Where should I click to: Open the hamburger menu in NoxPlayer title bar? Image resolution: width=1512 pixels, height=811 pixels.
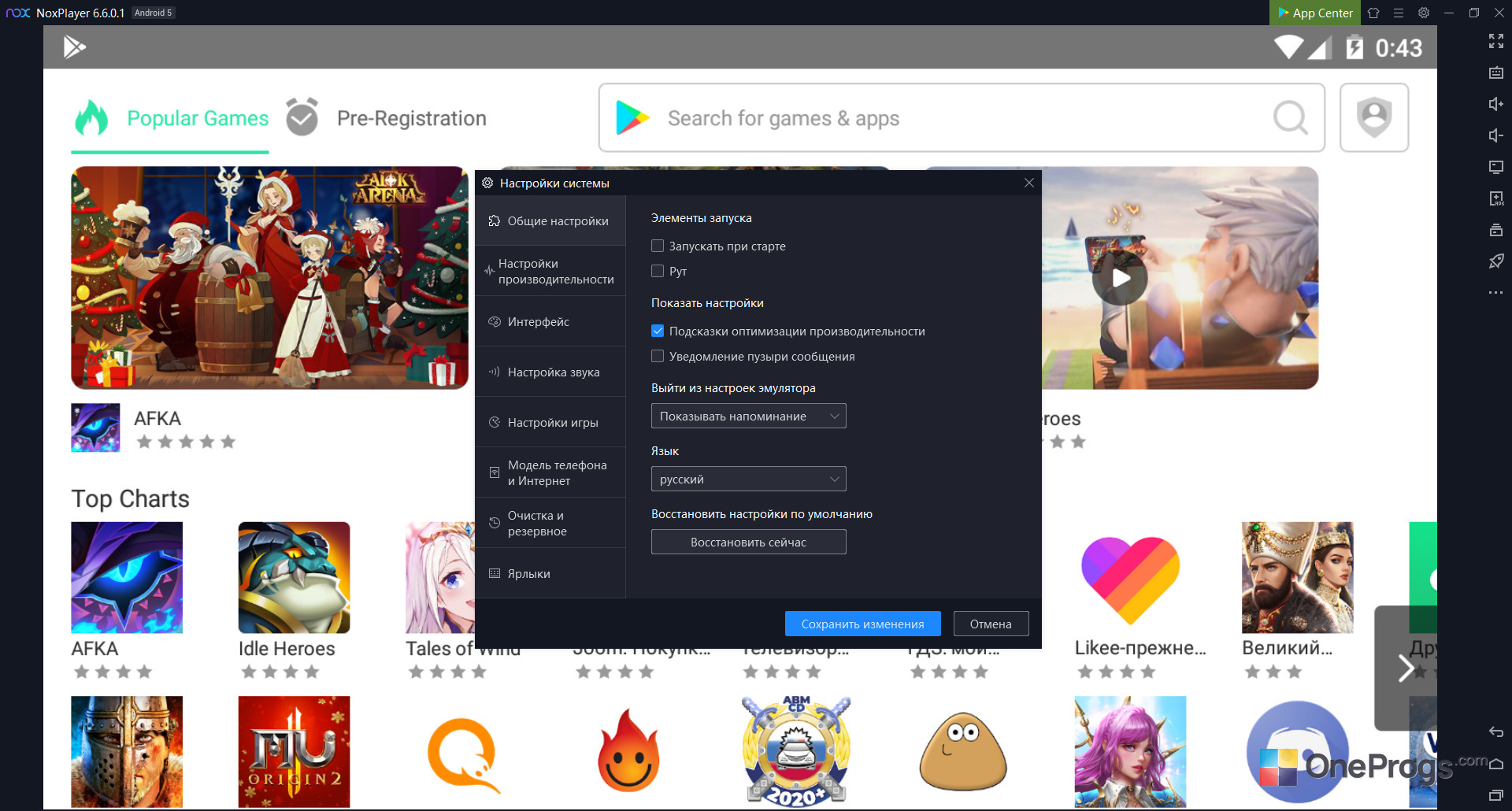click(1399, 13)
